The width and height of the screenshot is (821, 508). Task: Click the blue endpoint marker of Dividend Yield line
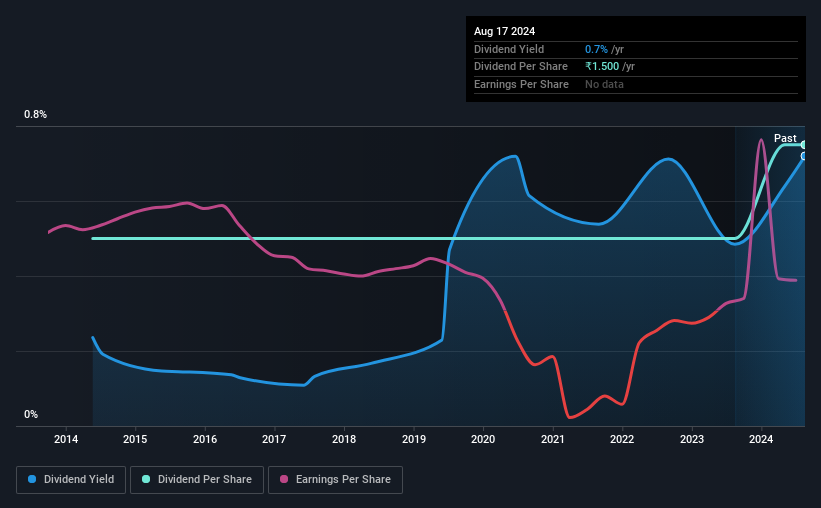[x=804, y=156]
